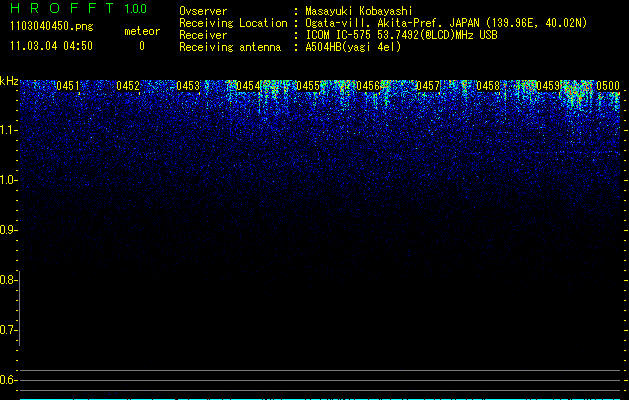Click the Receiving antenna label

pos(230,47)
